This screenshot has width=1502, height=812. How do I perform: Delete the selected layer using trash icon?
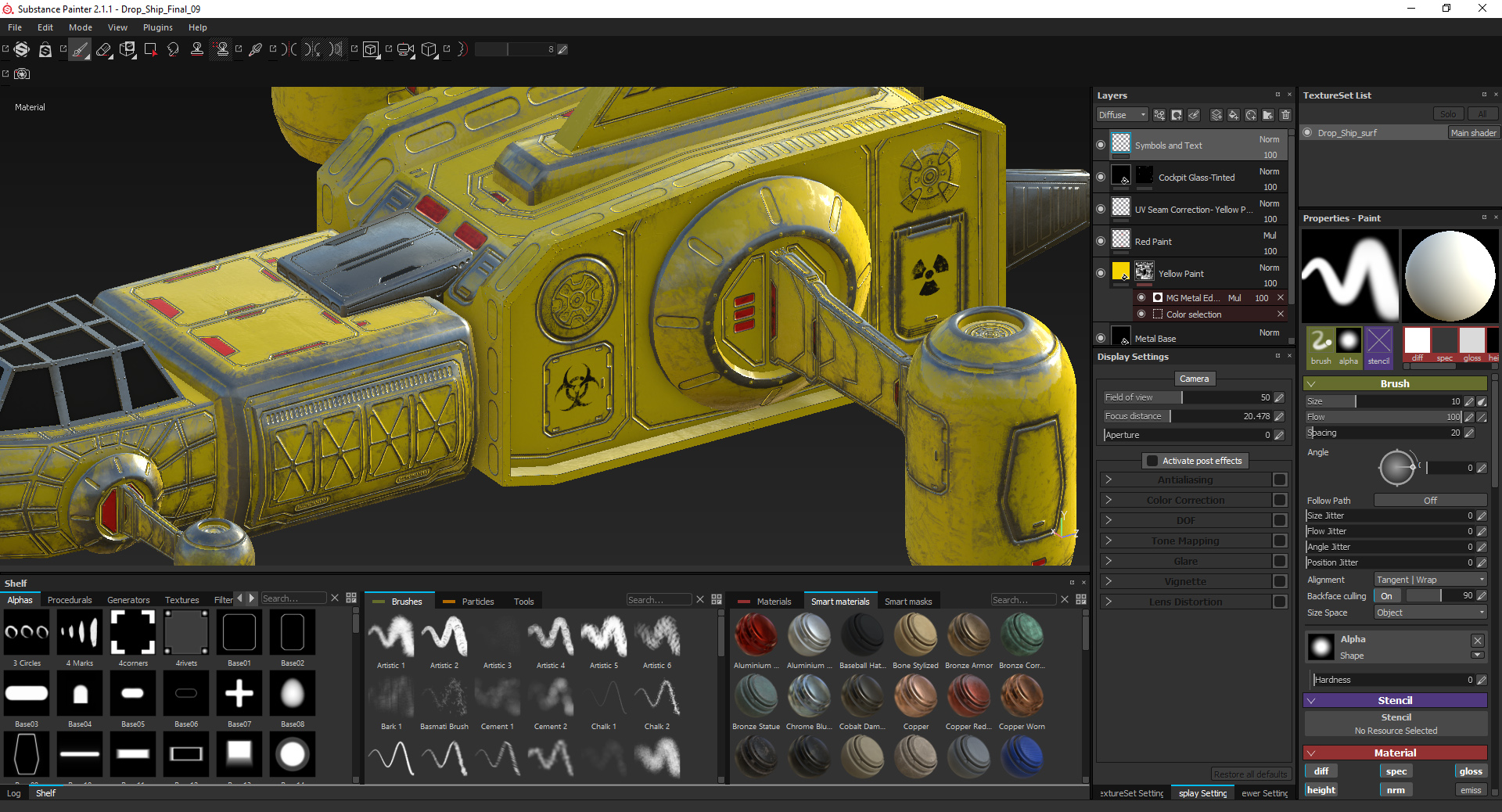(1285, 114)
